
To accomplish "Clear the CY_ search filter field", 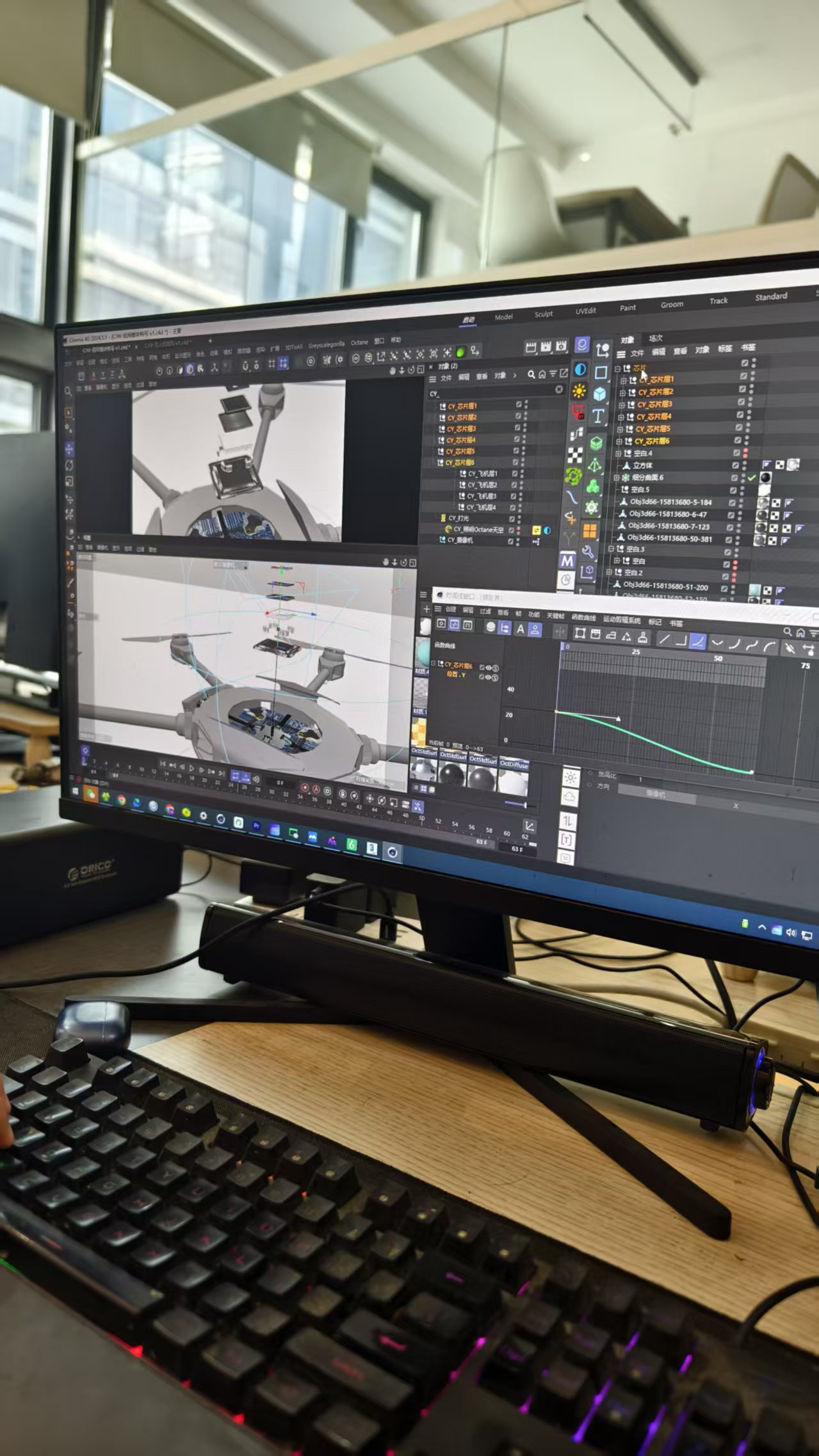I will point(558,389).
